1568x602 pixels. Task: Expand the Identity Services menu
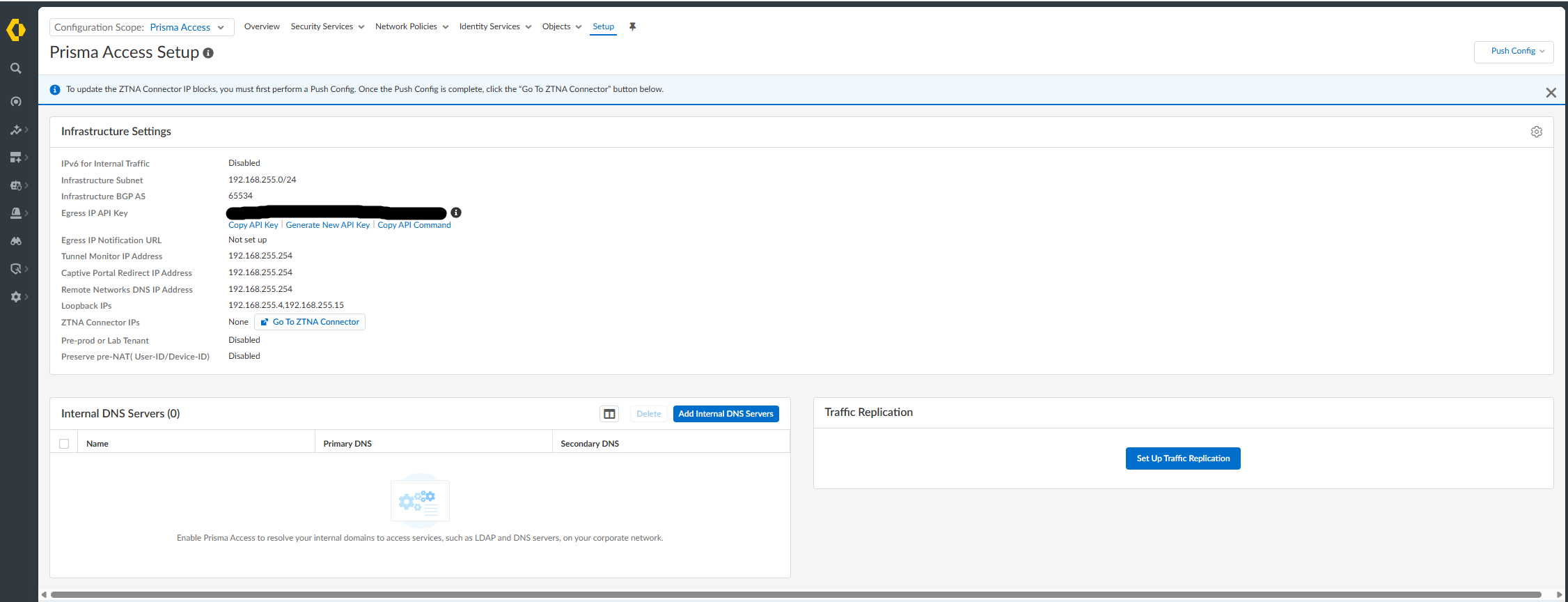495,26
